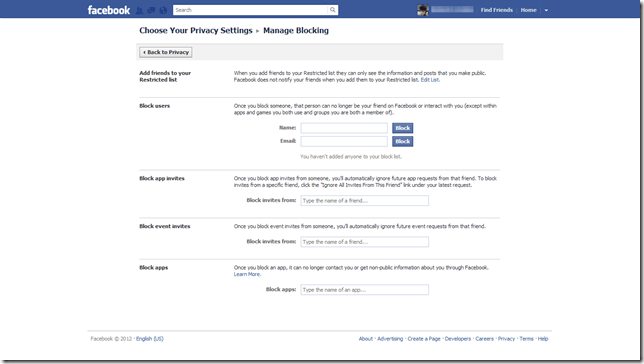The height and width of the screenshot is (364, 644).
Task: Open the Help footer link
Action: pyautogui.click(x=543, y=339)
